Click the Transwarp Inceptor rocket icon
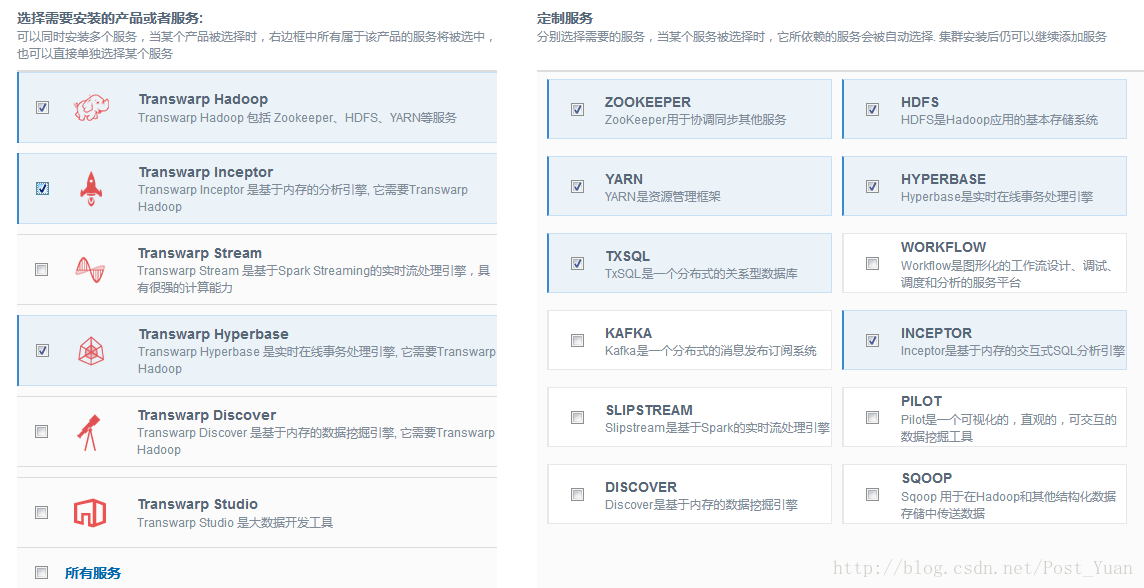1144x588 pixels. (x=90, y=188)
